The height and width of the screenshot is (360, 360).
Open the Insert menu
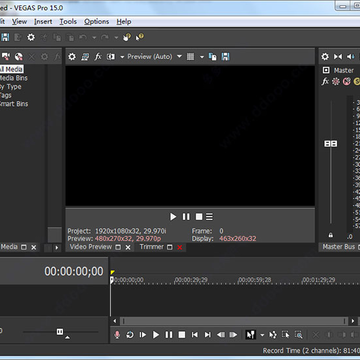click(x=43, y=22)
